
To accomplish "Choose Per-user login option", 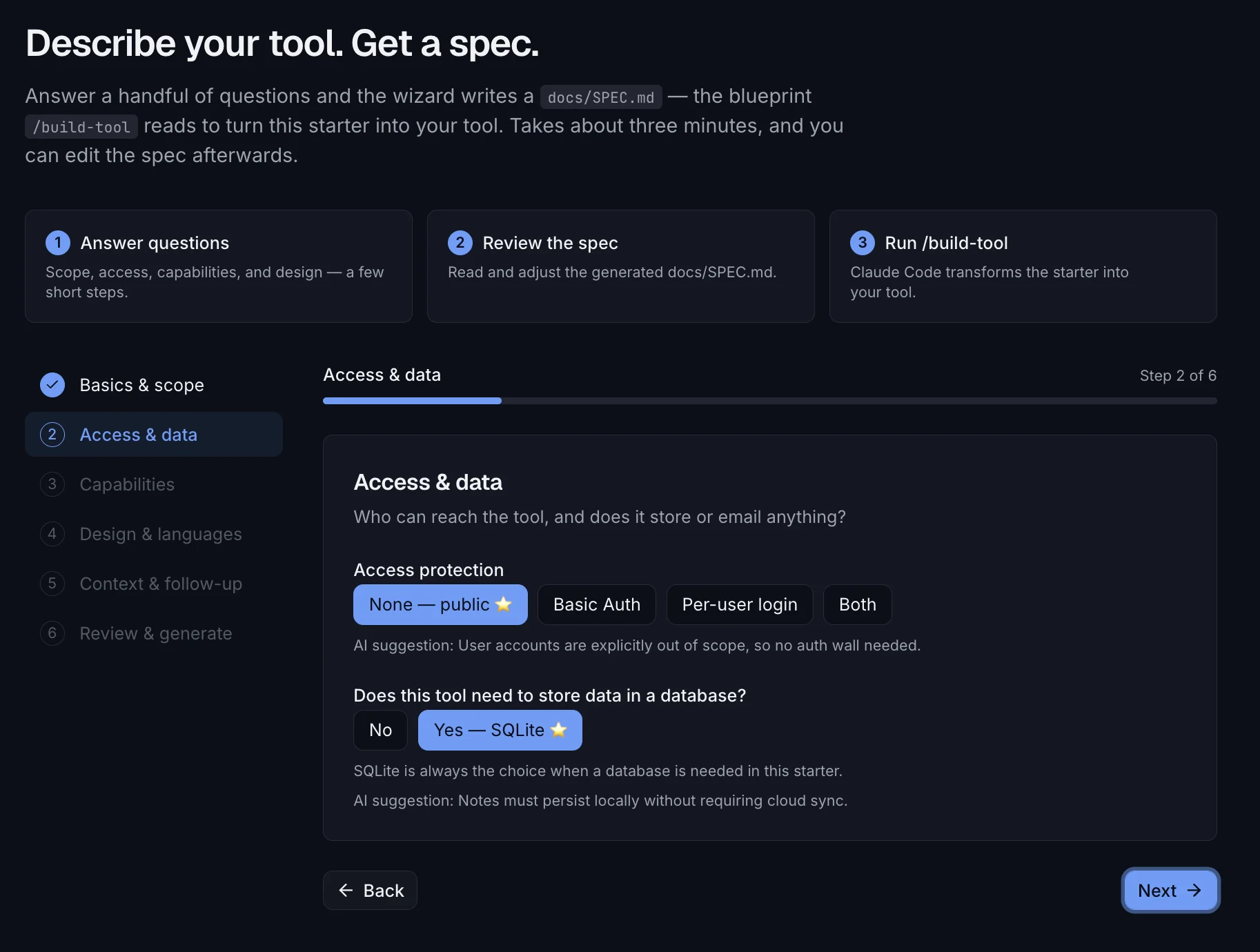I will point(740,605).
